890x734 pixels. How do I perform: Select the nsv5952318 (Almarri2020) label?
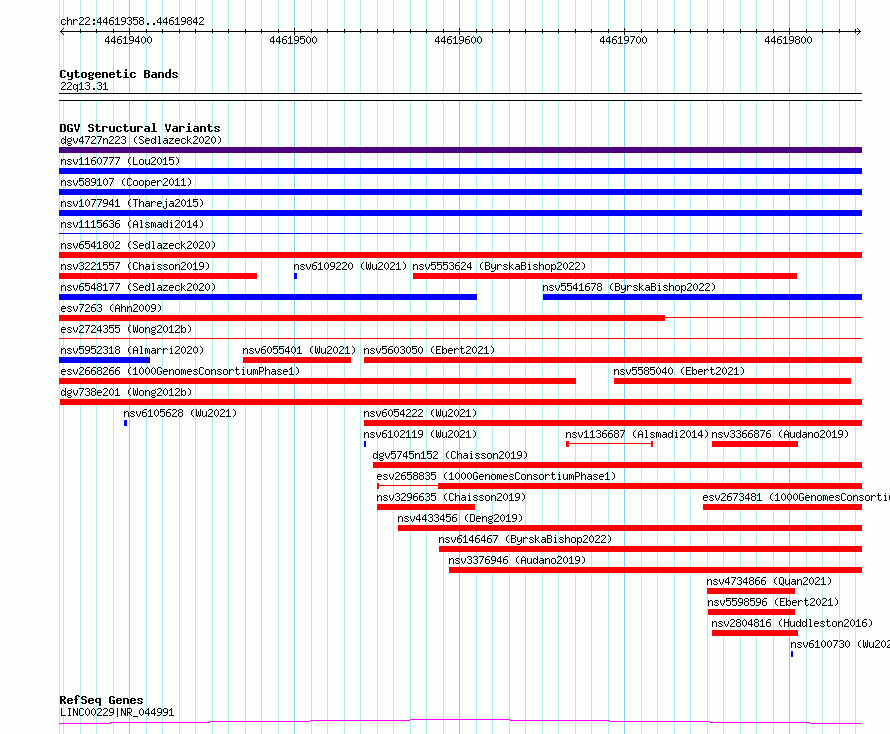click(132, 350)
